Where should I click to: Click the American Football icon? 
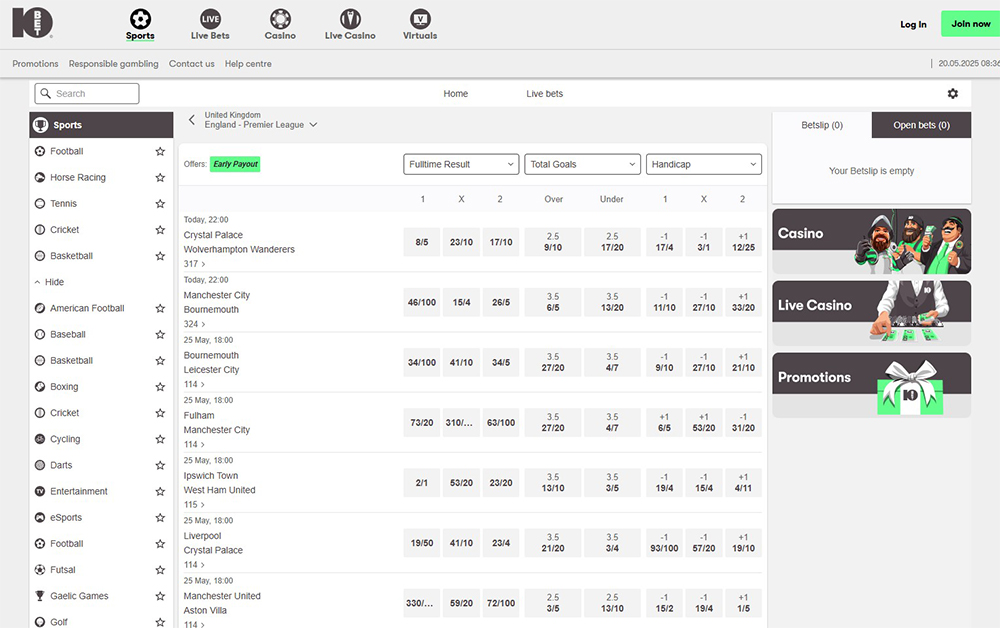[40, 308]
